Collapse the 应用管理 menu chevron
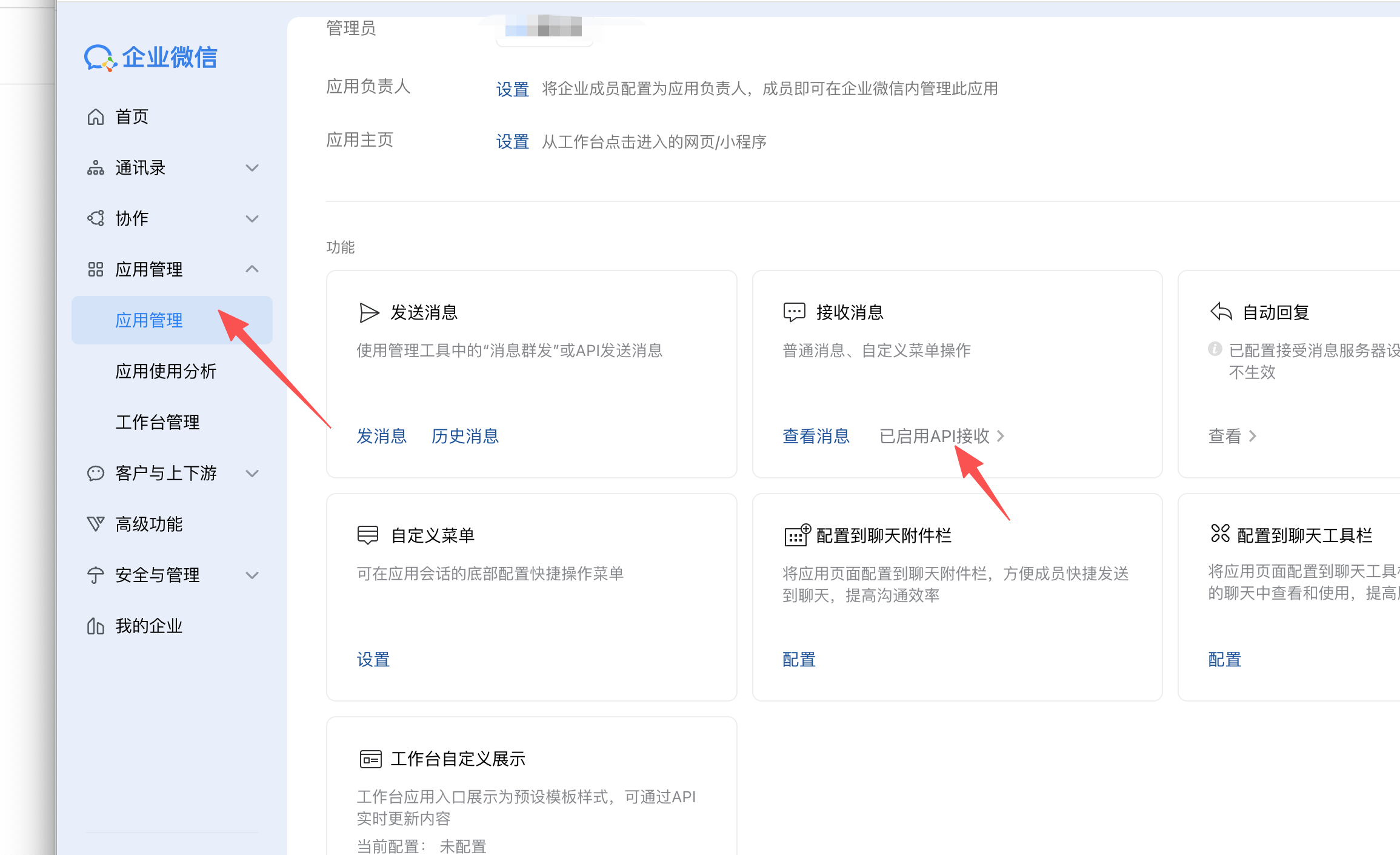This screenshot has width=1400, height=855. [252, 269]
